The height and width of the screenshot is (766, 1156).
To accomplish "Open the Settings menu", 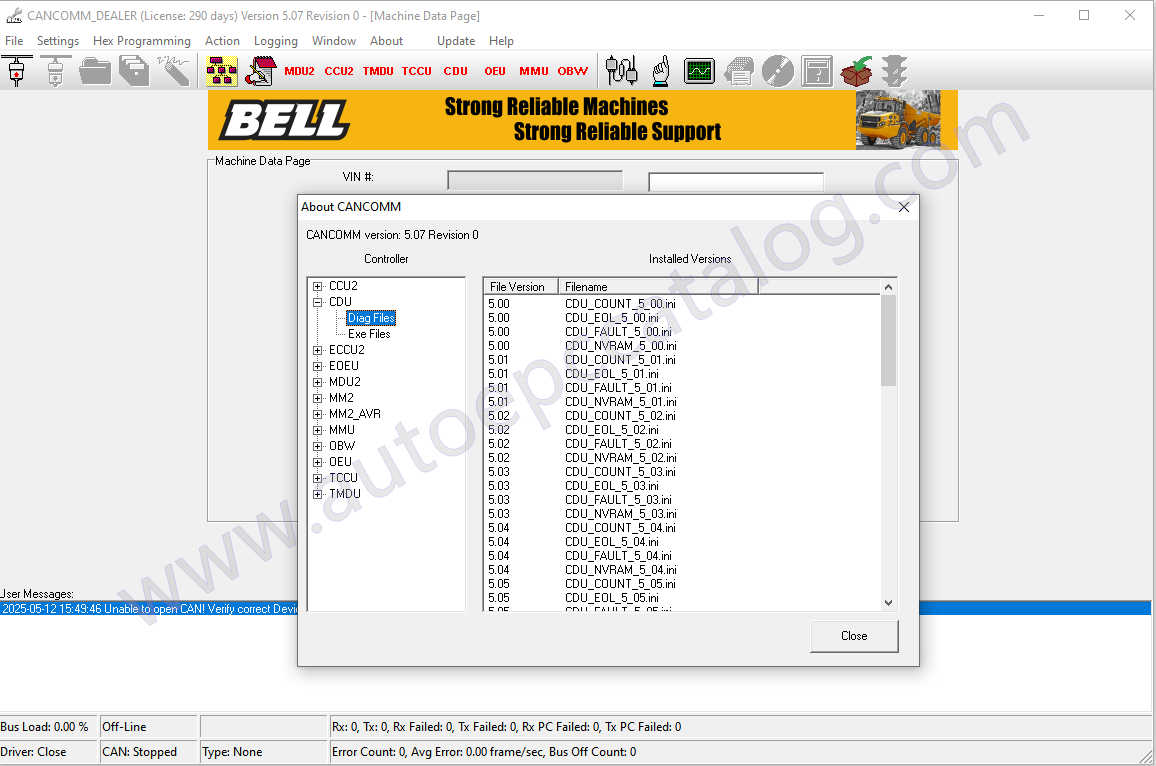I will [58, 41].
